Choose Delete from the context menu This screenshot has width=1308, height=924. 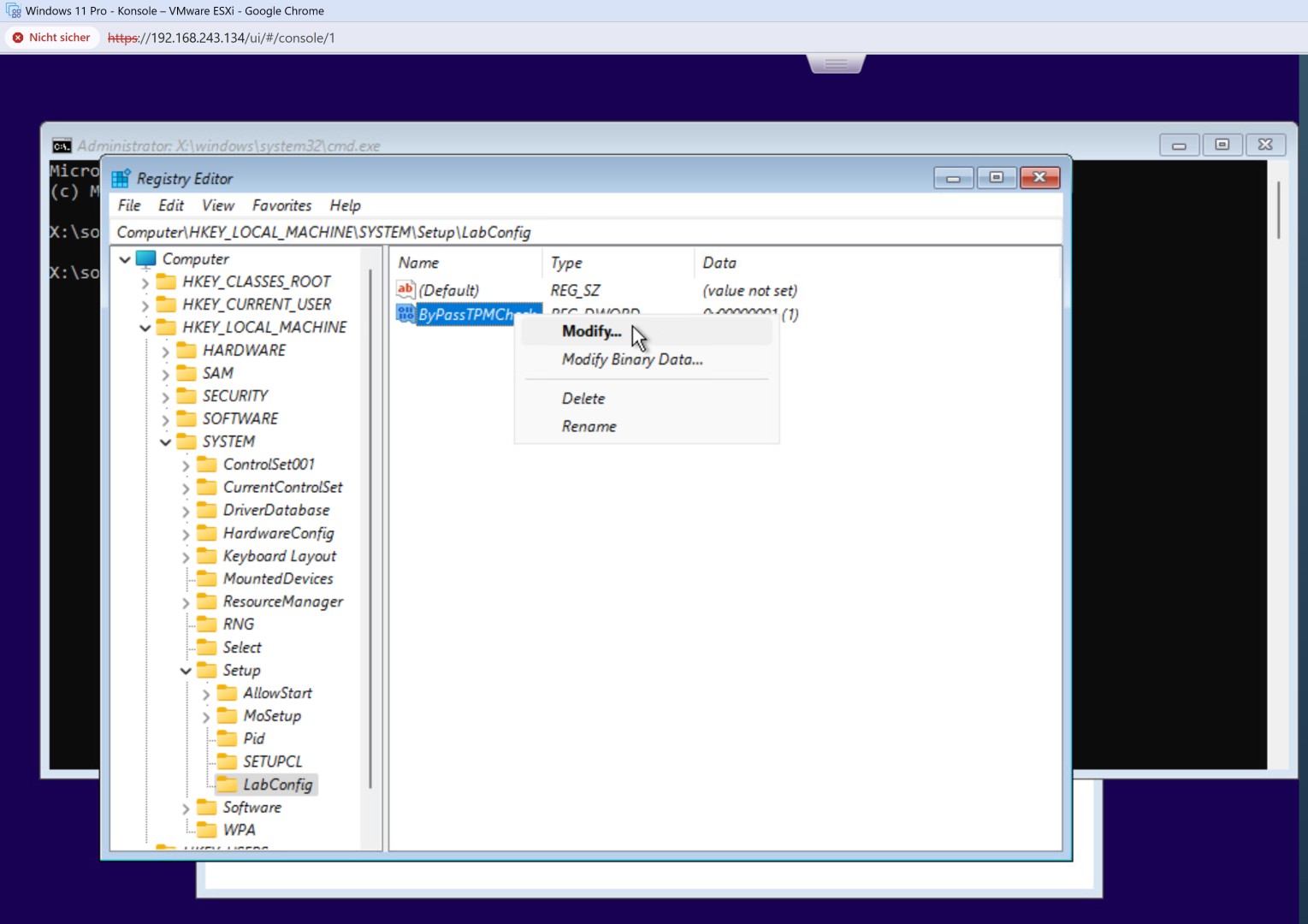coord(647,398)
